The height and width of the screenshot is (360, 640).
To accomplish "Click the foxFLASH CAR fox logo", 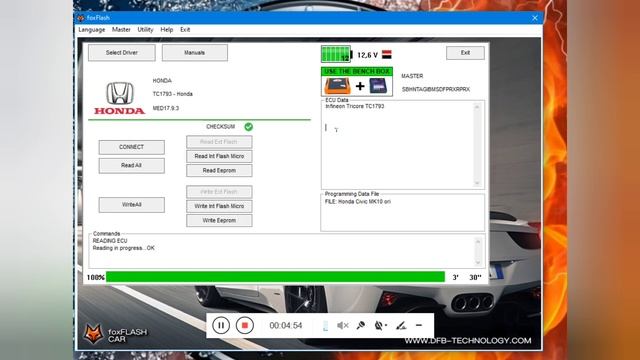I will (93, 333).
